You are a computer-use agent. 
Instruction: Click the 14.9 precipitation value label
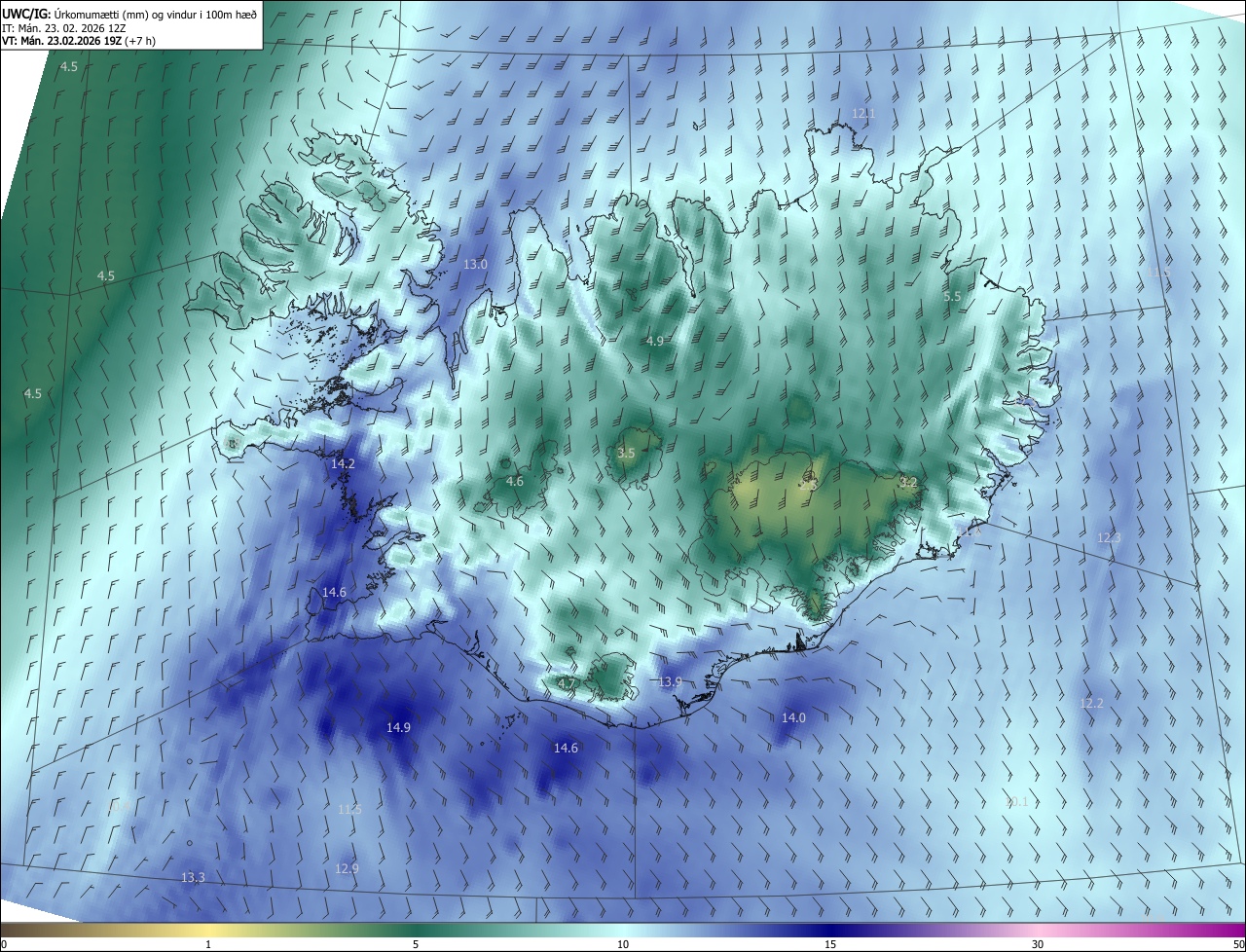[398, 728]
